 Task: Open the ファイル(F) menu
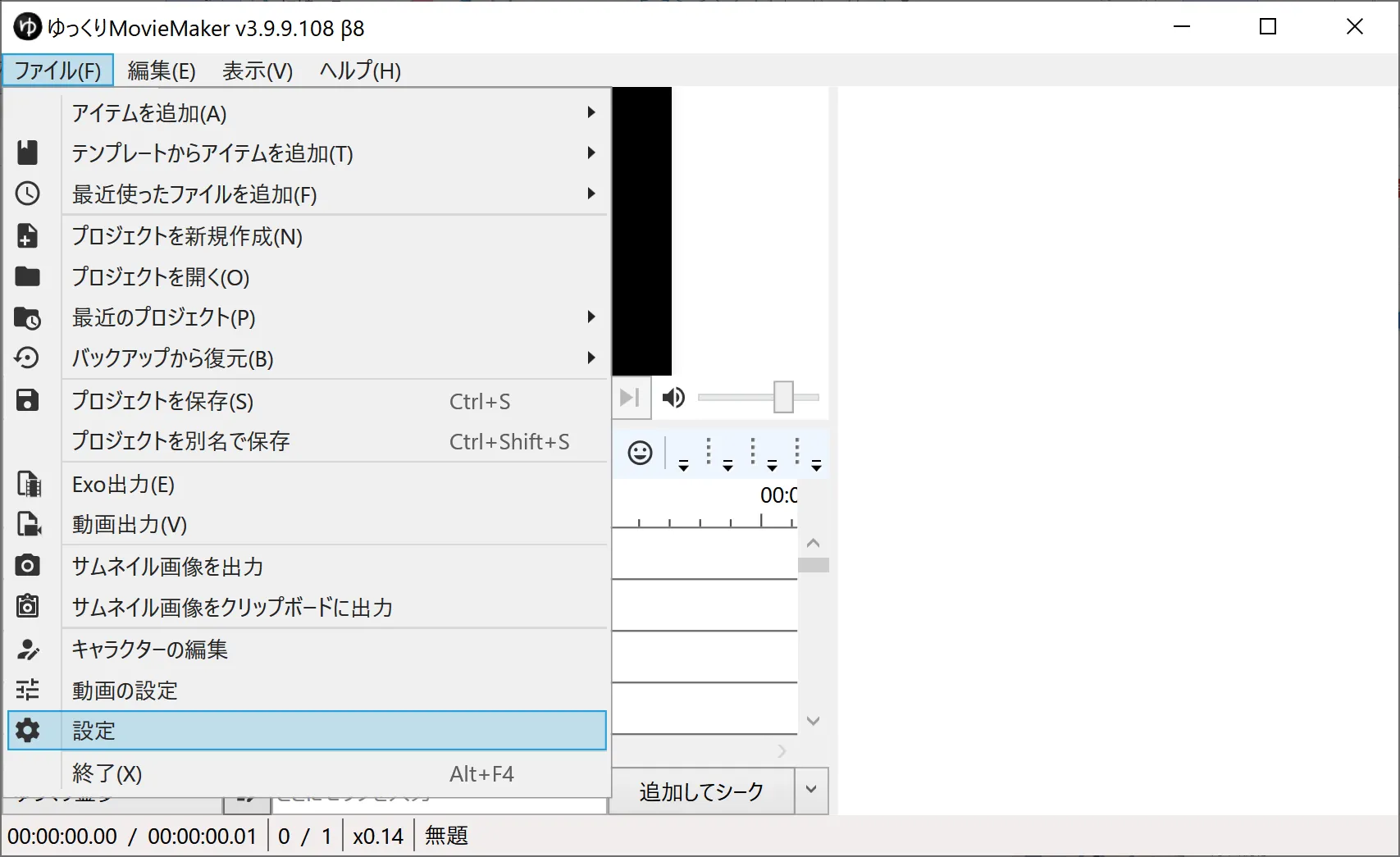(58, 71)
